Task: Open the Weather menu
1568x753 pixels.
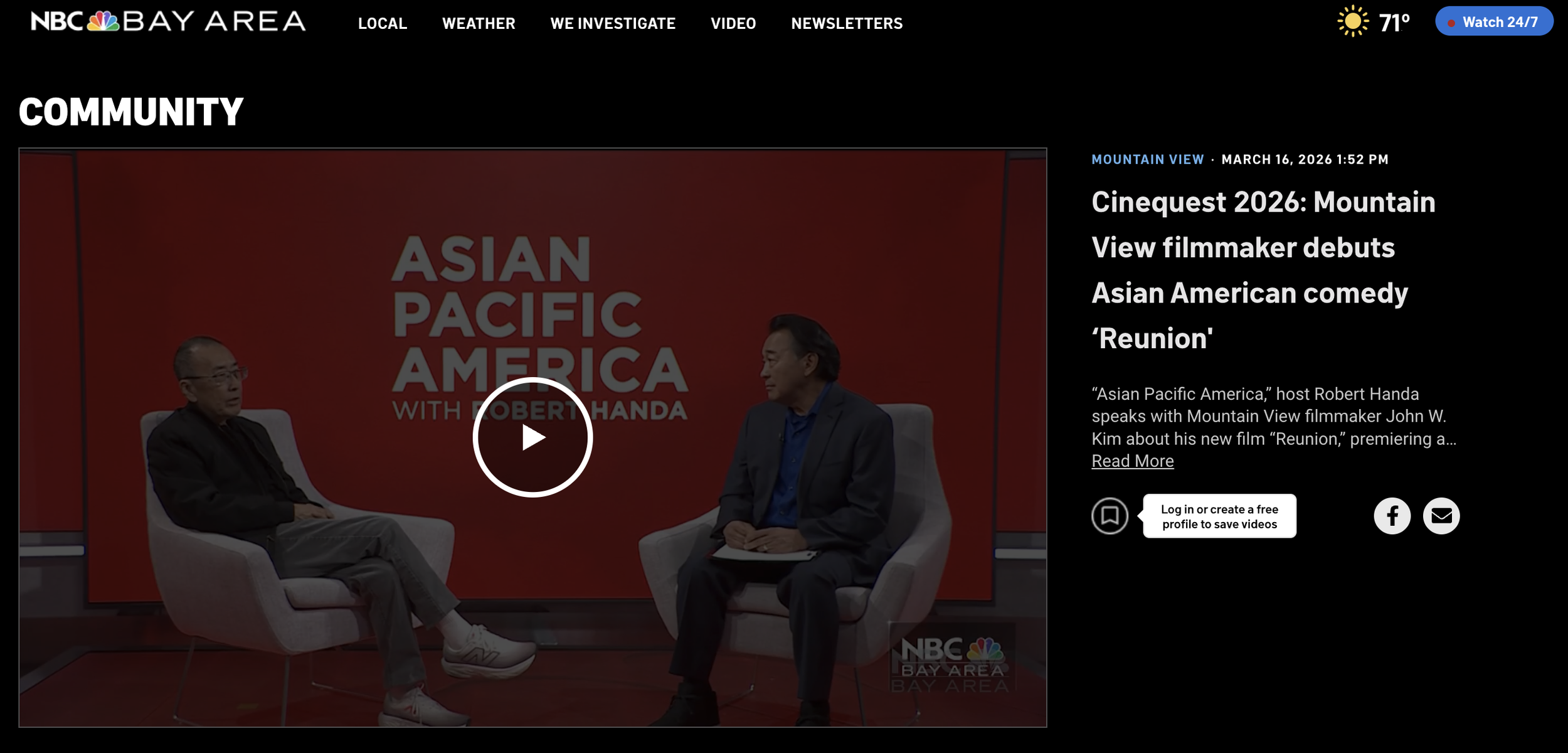Action: click(479, 23)
